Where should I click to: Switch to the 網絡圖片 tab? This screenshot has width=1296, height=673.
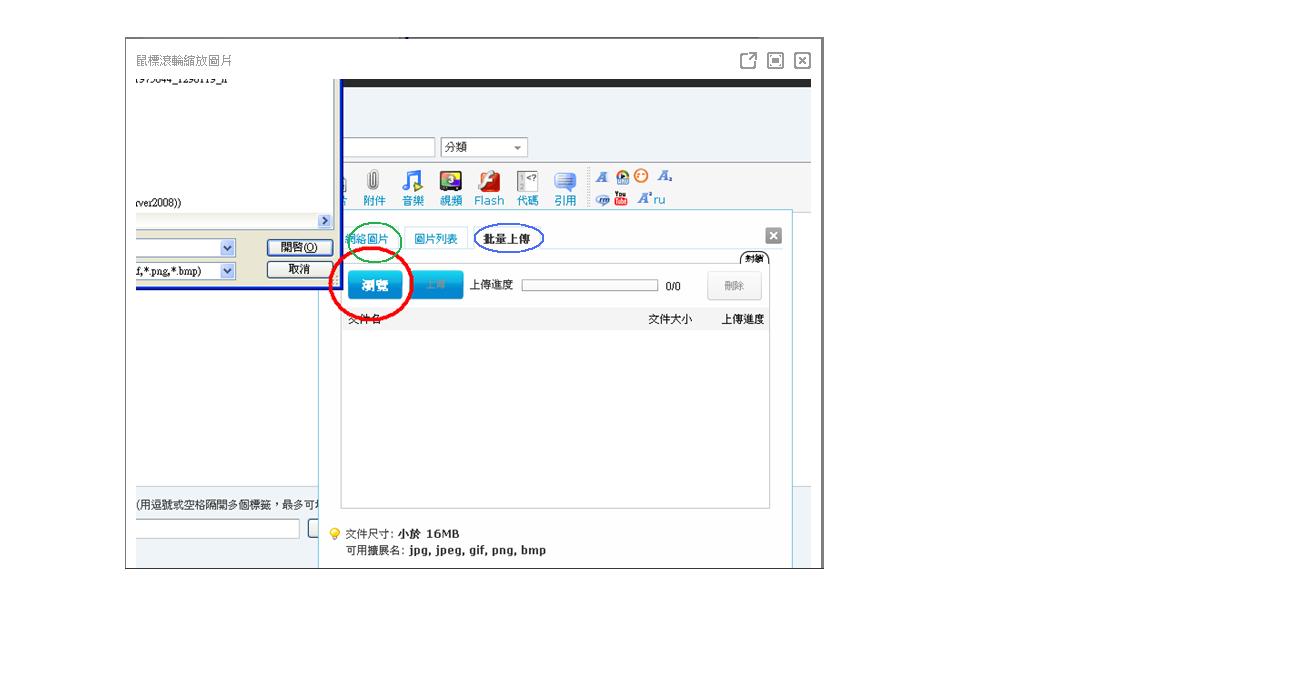367,239
